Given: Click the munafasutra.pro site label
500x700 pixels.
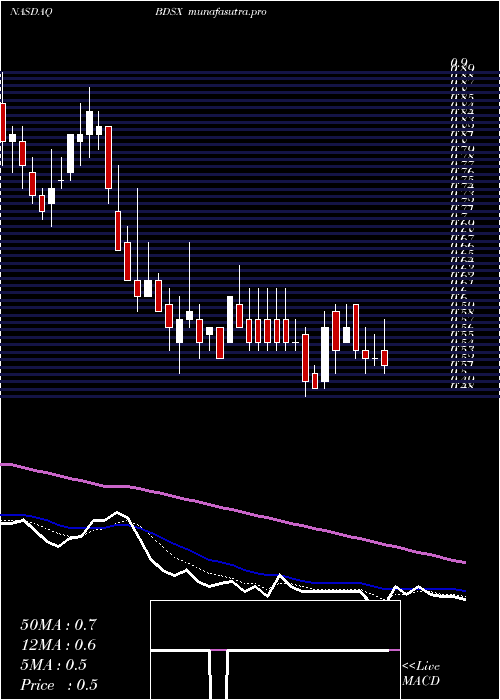Looking at the screenshot, I should coord(227,12).
